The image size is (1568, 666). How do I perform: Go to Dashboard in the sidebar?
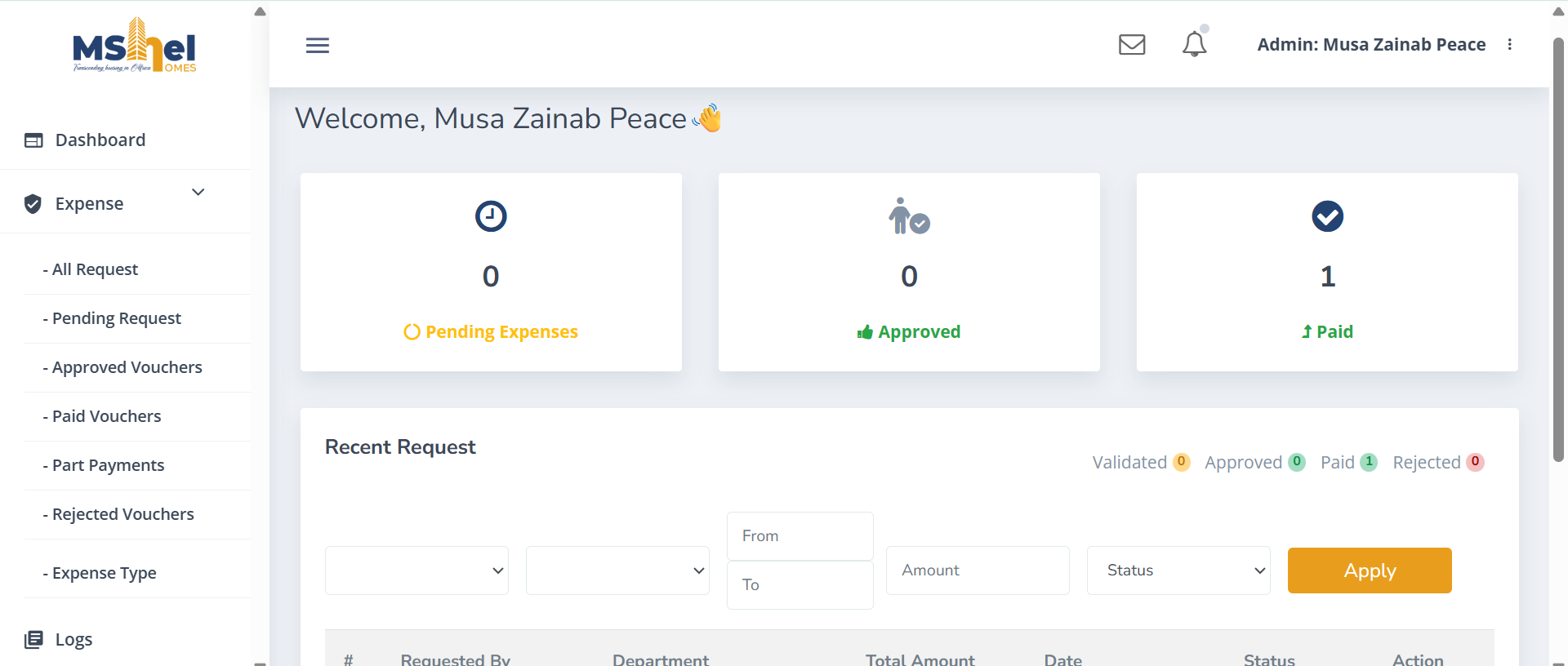coord(100,140)
